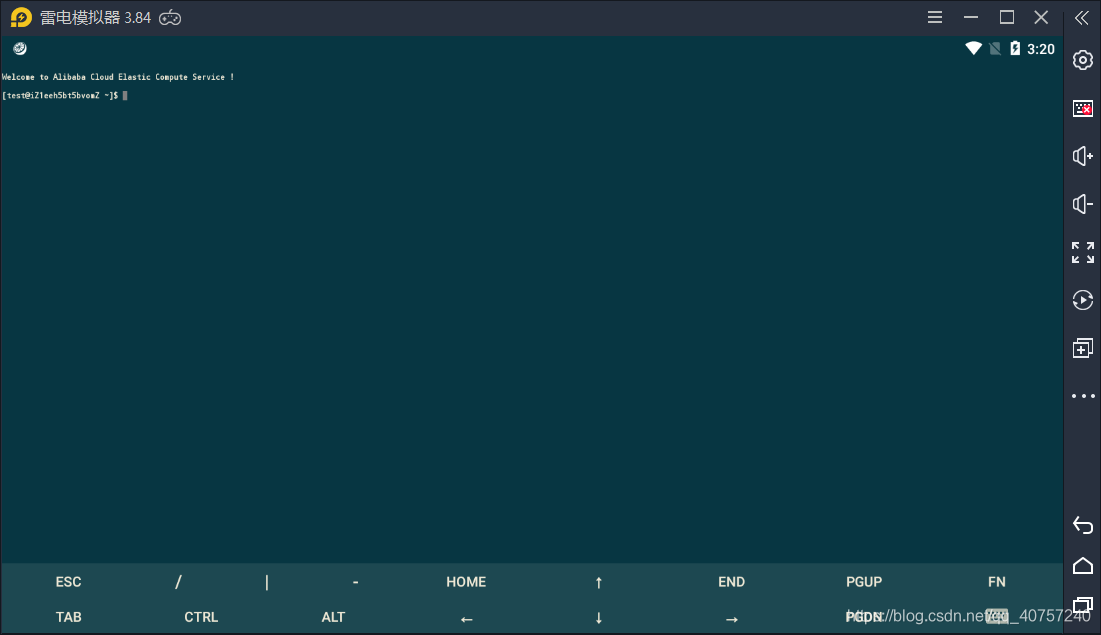This screenshot has width=1101, height=635.
Task: Open the hamburger menu in the title bar
Action: pyautogui.click(x=935, y=17)
